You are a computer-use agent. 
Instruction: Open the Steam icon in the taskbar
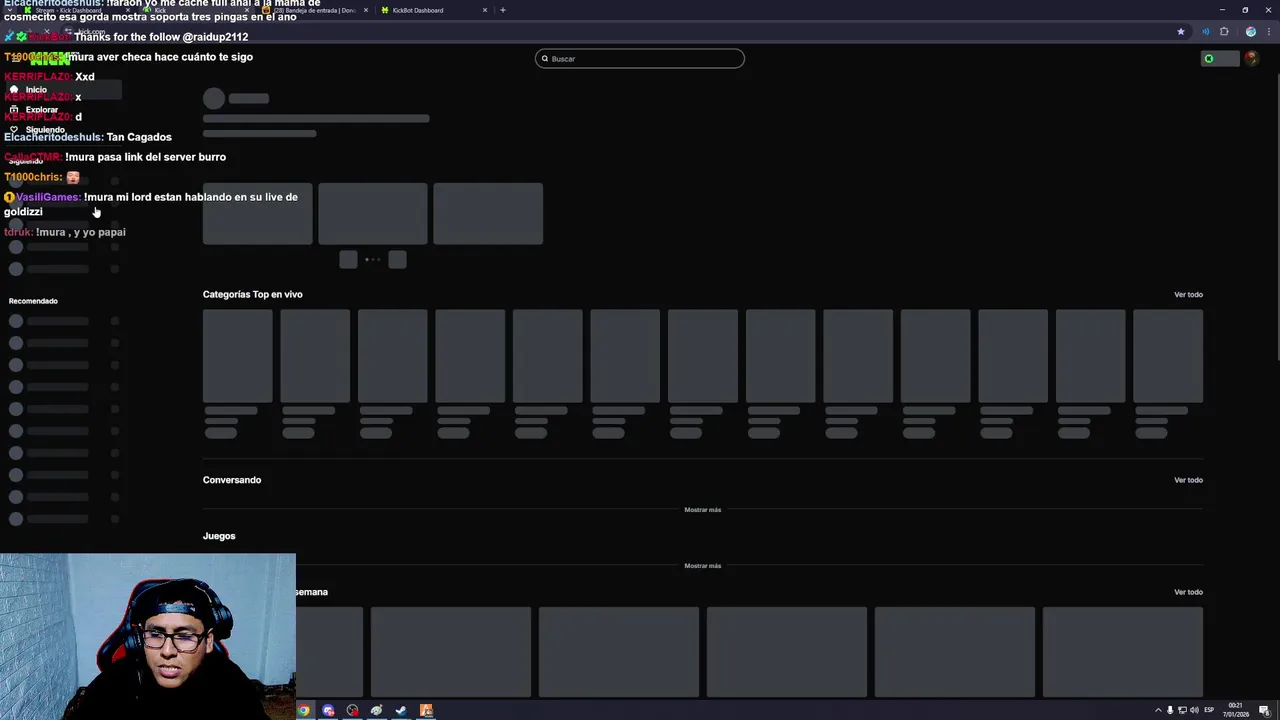coord(401,711)
